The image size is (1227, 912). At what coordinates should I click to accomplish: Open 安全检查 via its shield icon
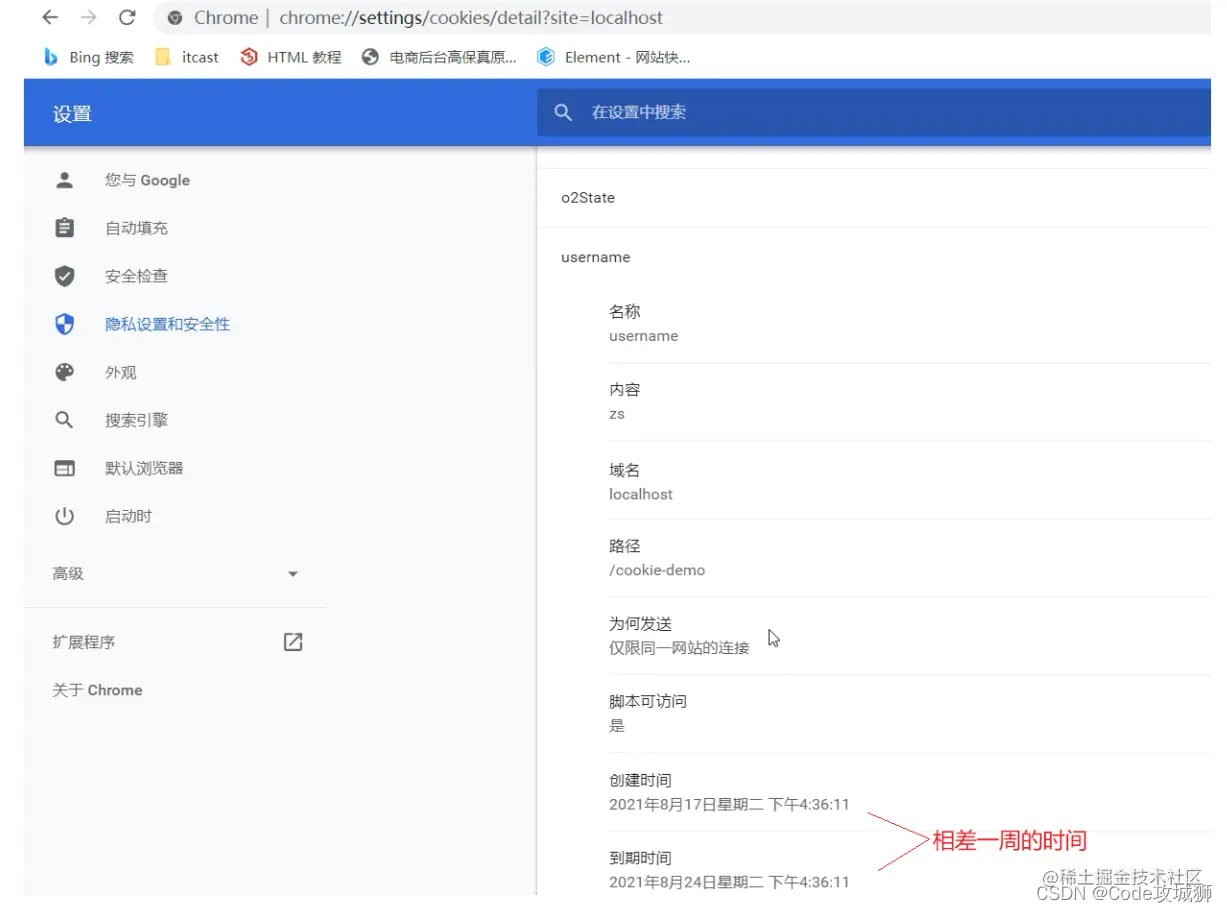[x=64, y=276]
